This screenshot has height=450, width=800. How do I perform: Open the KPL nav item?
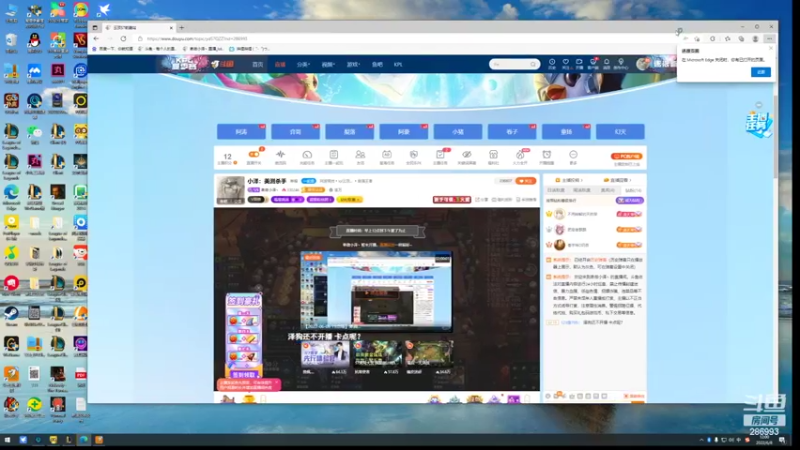[398, 65]
